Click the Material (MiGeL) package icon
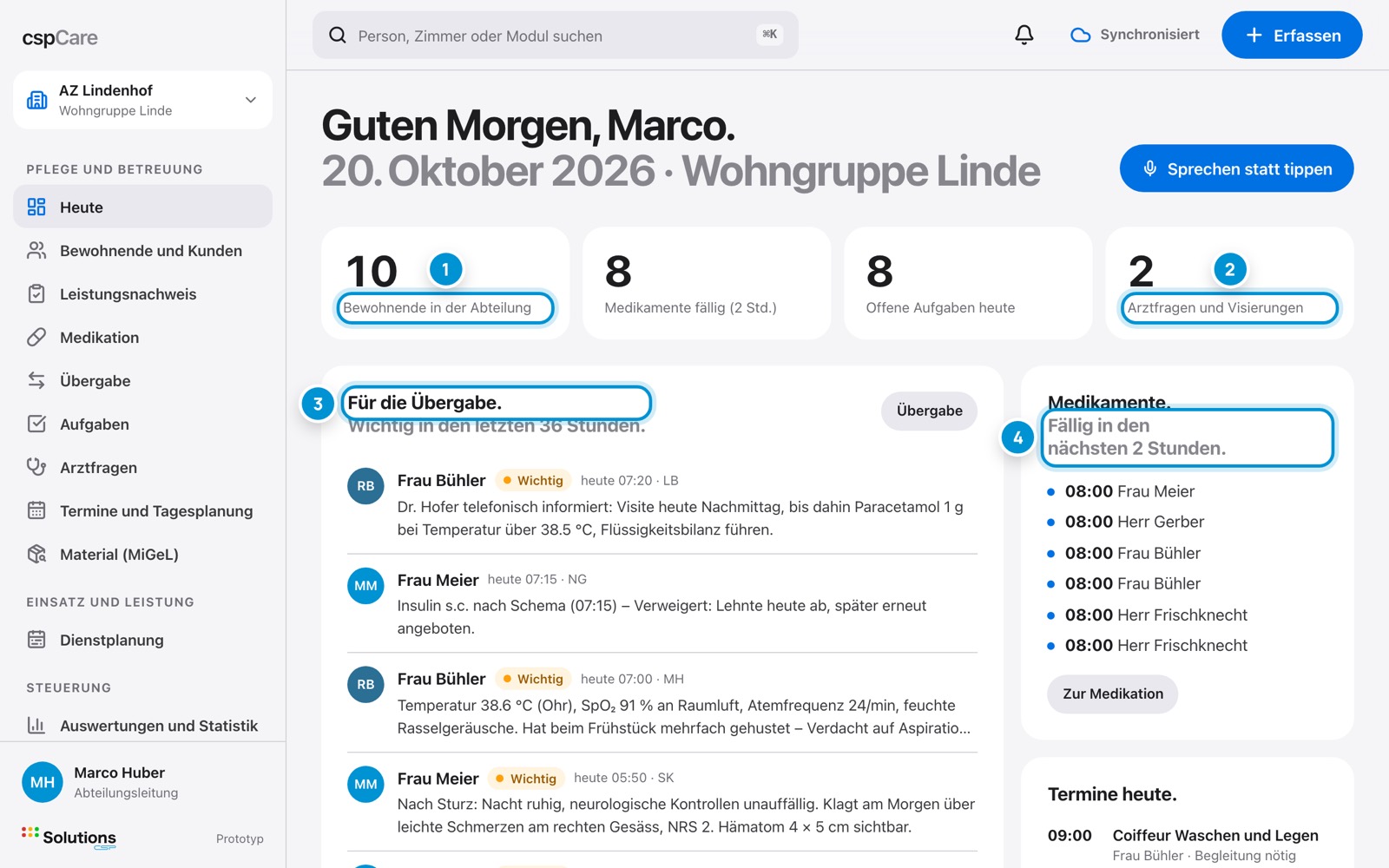This screenshot has width=1389, height=868. [36, 554]
